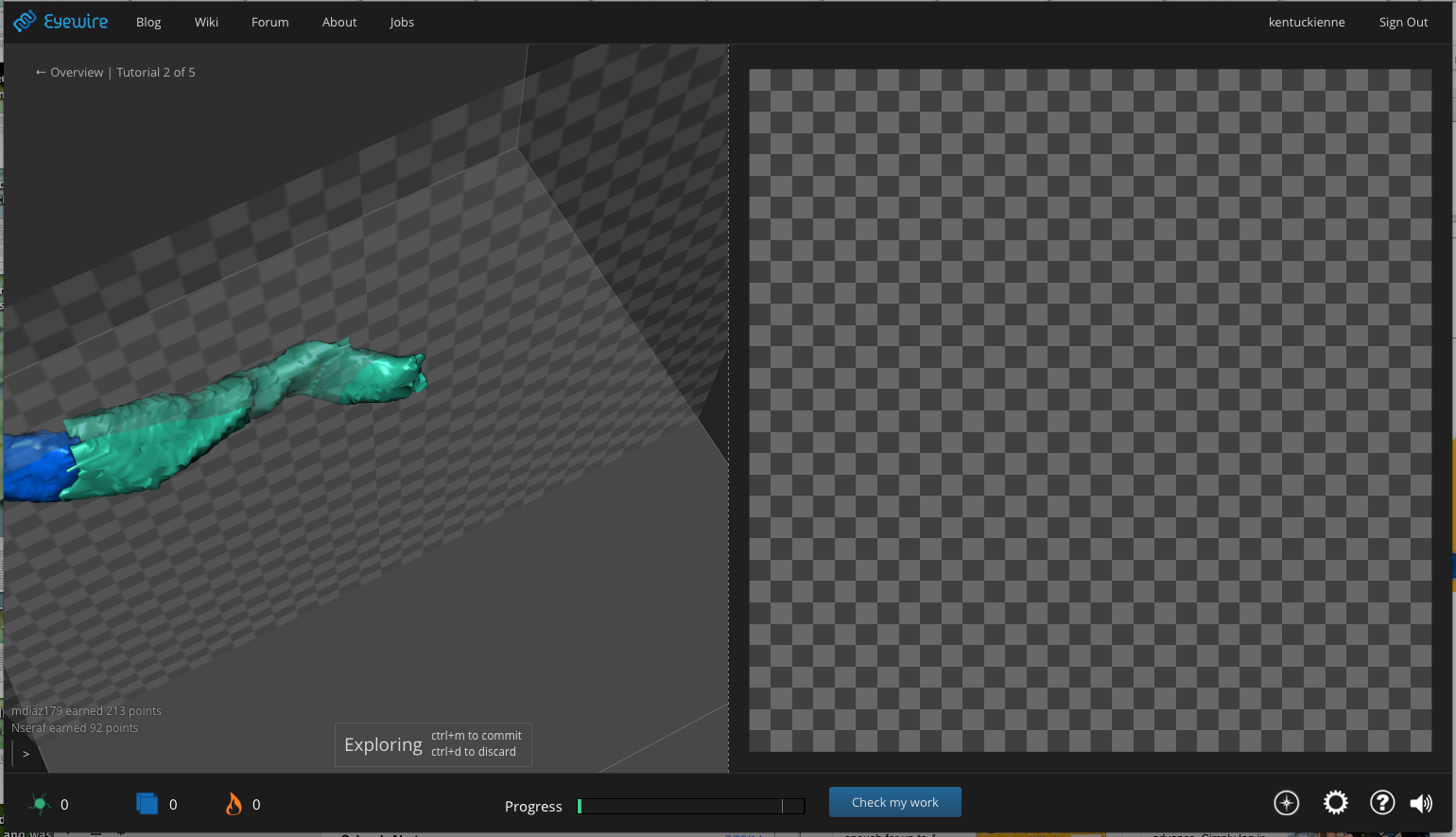Open the compass navigation icon

pos(1286,803)
